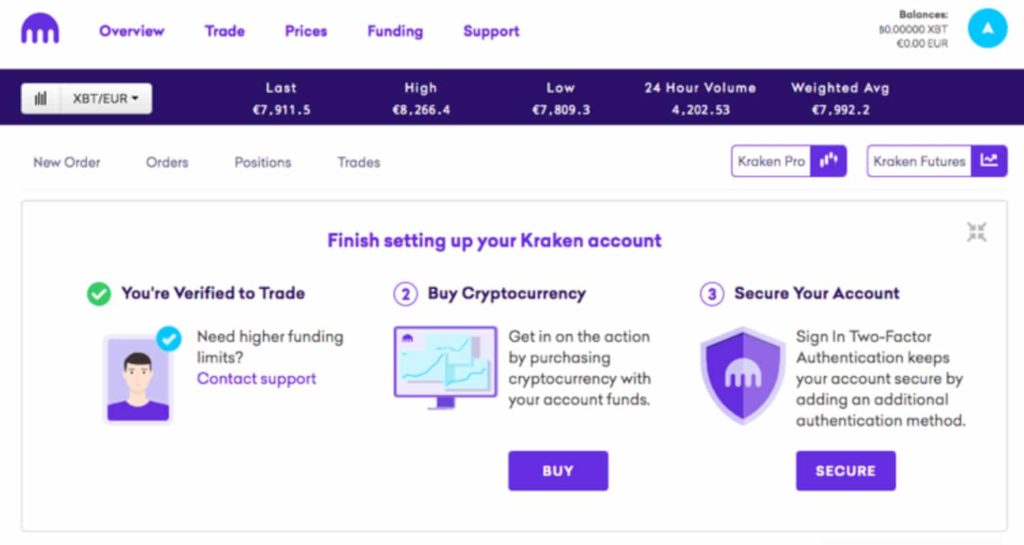Go to the Prices page
Viewport: 1024px width, 545px height.
point(306,31)
